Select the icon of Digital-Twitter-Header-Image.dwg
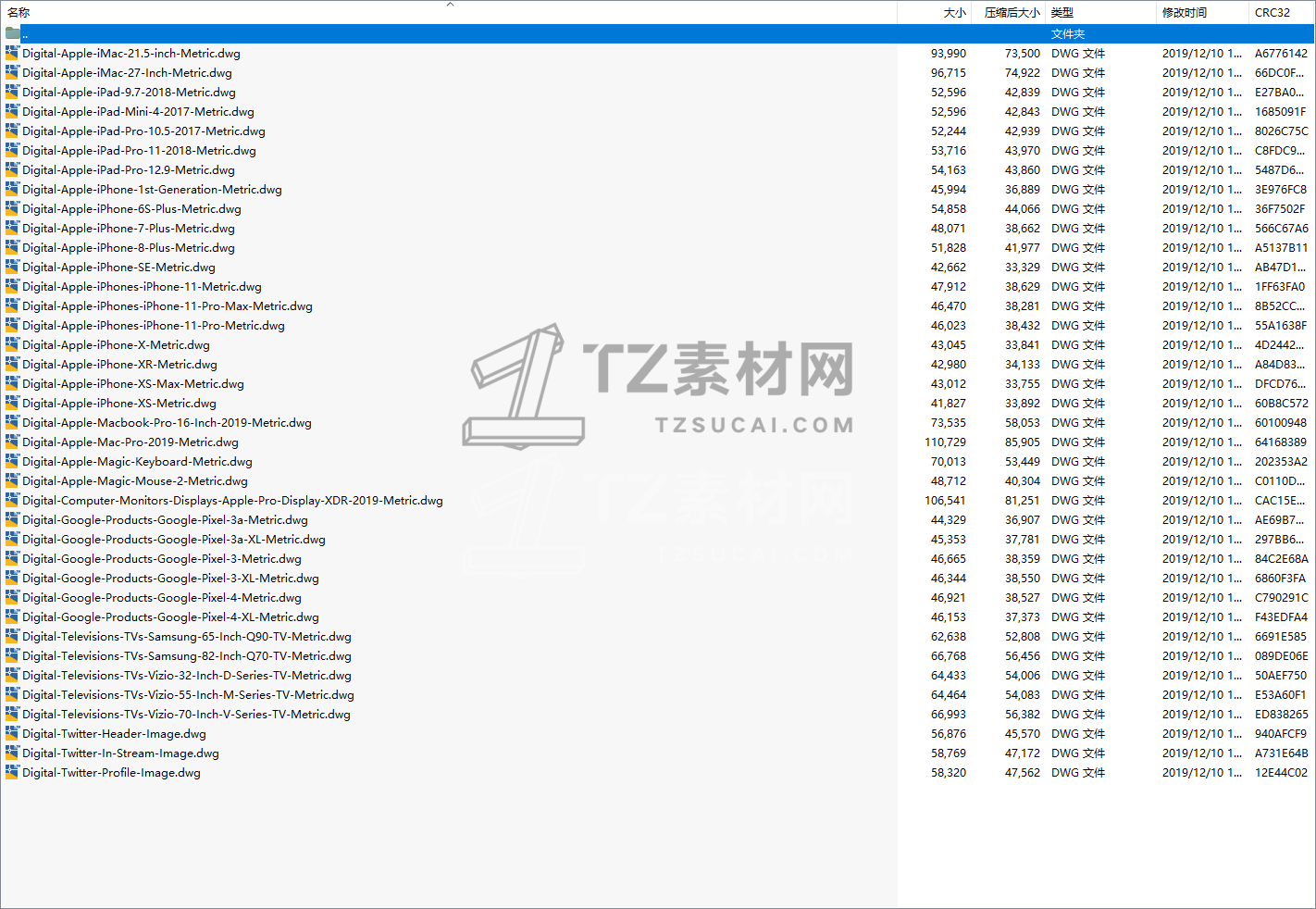This screenshot has width=1316, height=909. [12, 734]
